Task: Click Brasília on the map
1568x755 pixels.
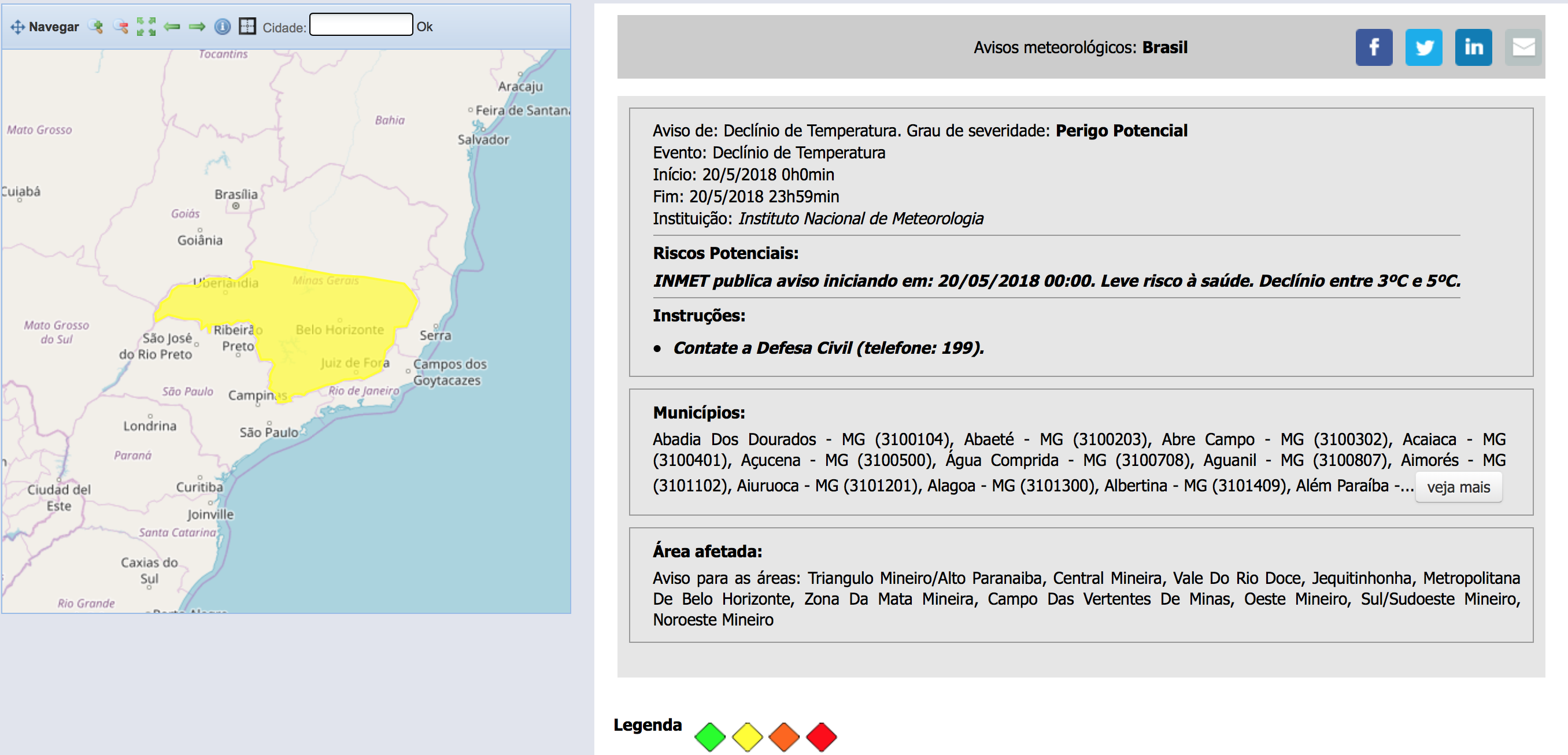Action: click(x=236, y=195)
